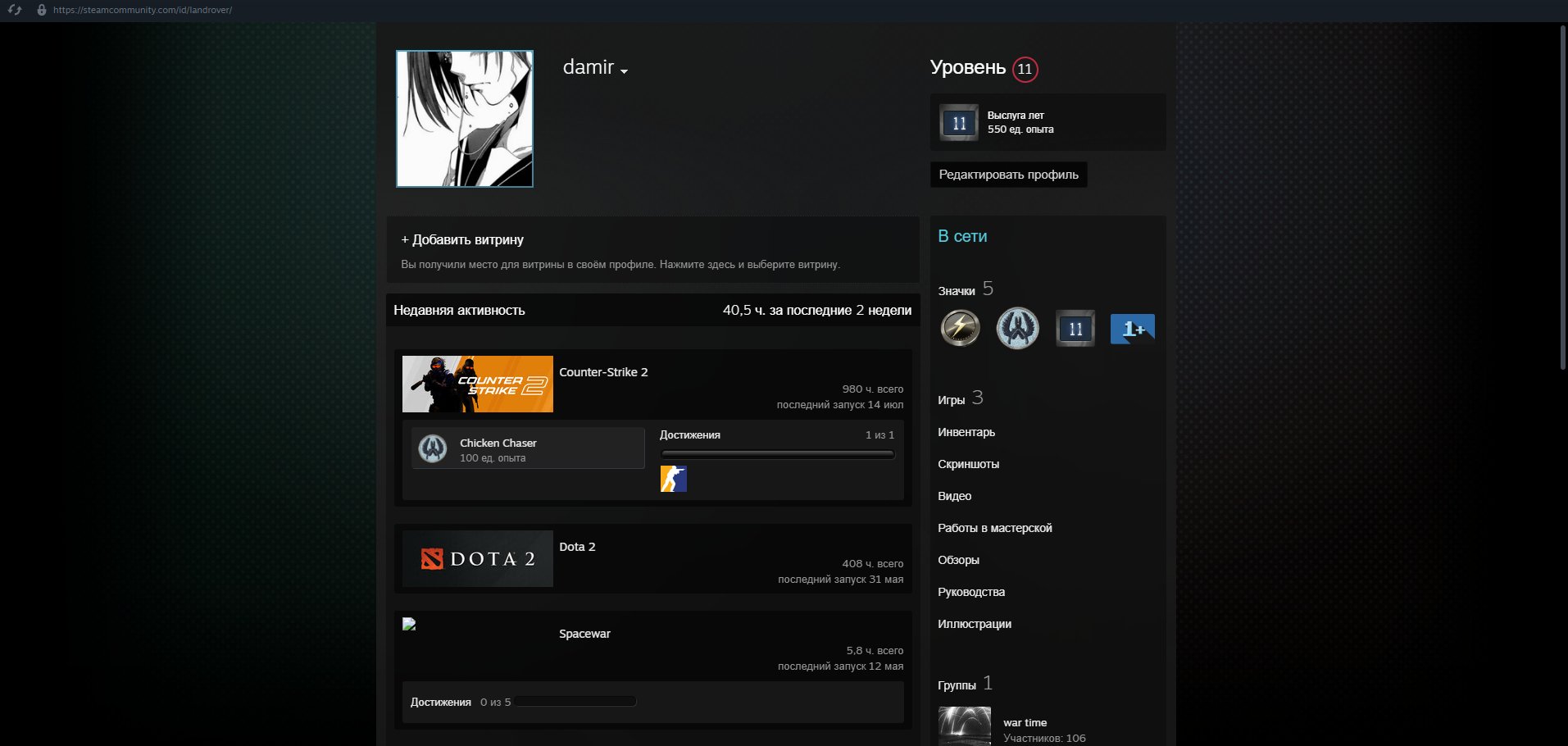Open Работы в мастерской section
Screen dimensions: 1568x746
(994, 528)
